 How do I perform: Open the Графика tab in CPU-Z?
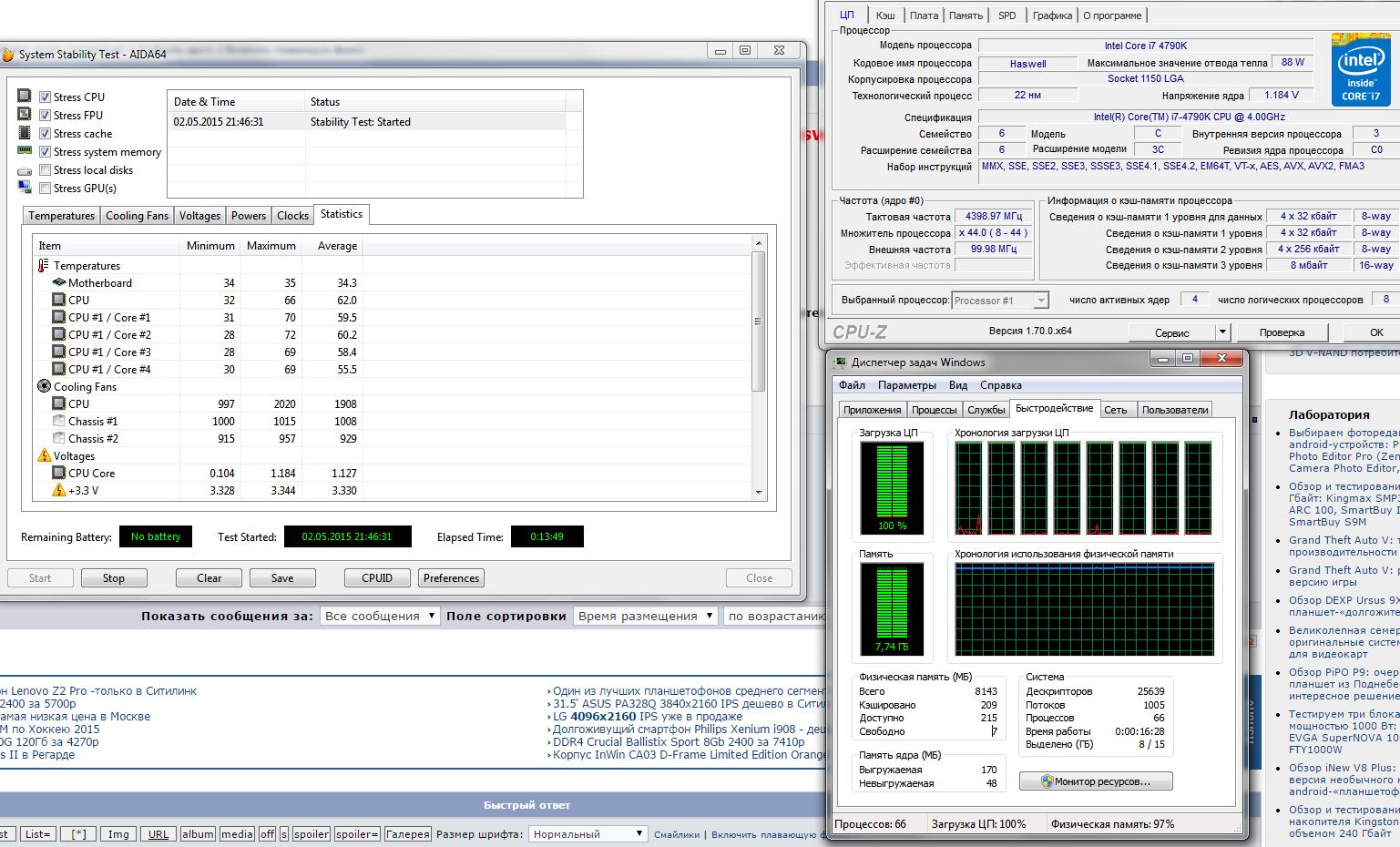pos(1052,15)
